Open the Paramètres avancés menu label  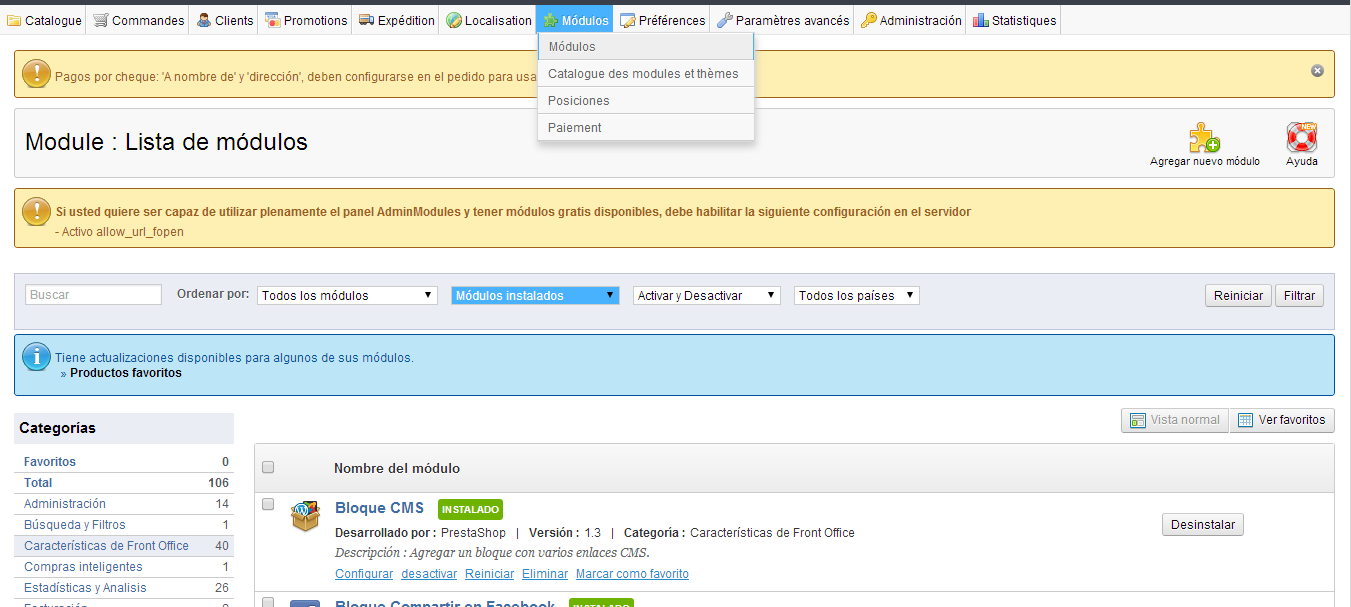(793, 20)
